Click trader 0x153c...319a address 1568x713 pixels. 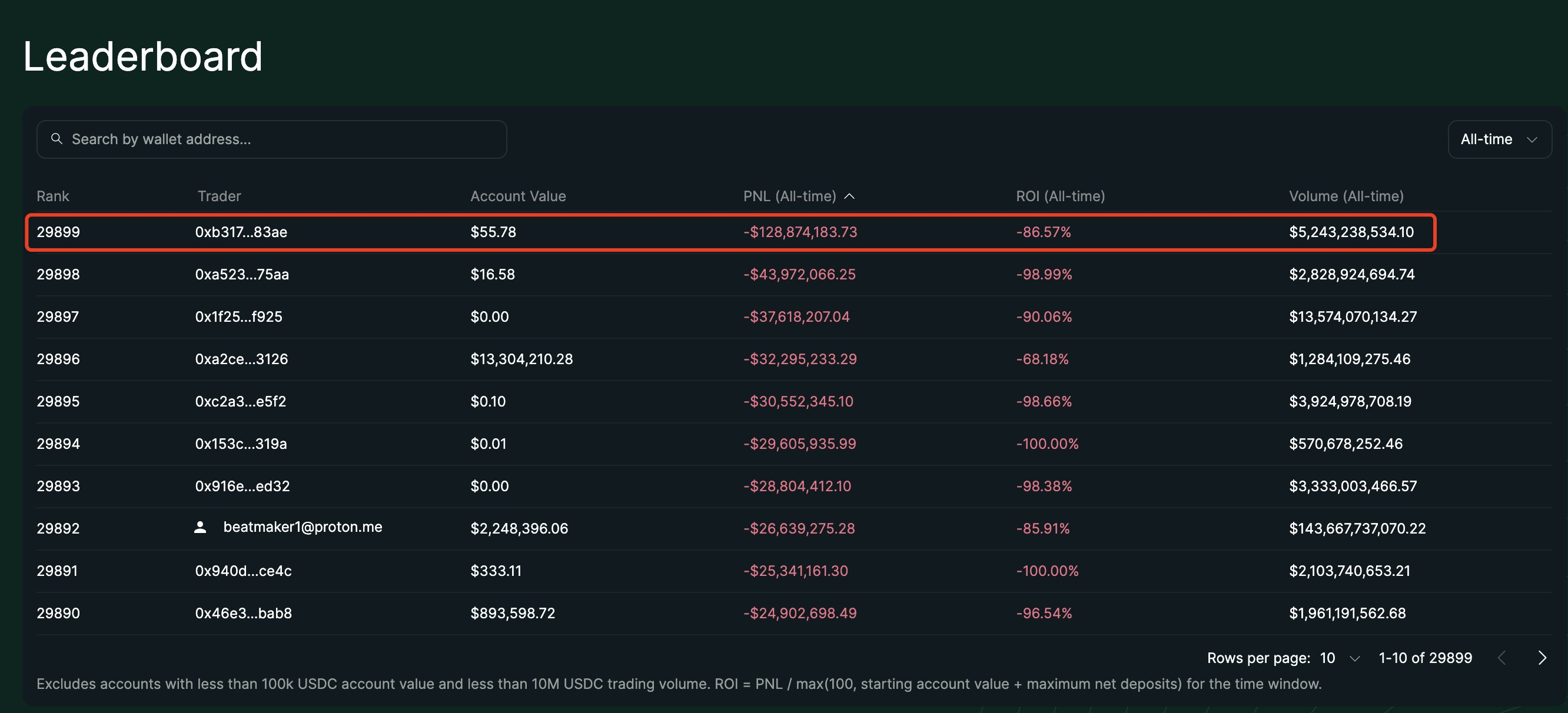click(x=240, y=444)
